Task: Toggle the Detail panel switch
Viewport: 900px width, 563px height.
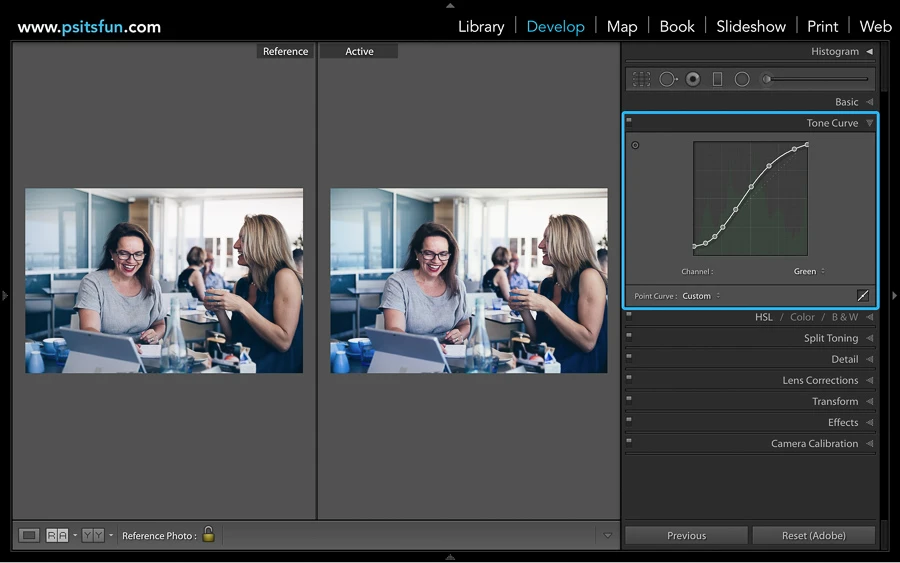Action: coord(629,357)
